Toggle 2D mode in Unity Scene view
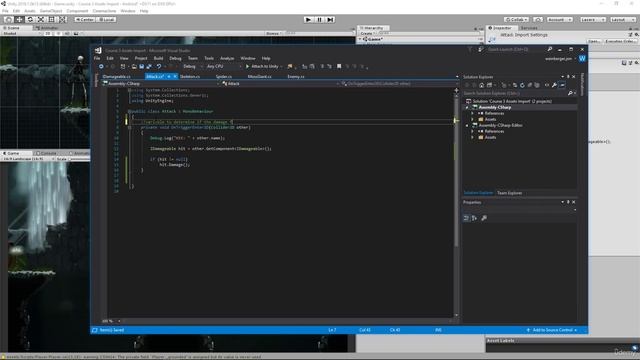The width and height of the screenshot is (640, 360). 48,33
